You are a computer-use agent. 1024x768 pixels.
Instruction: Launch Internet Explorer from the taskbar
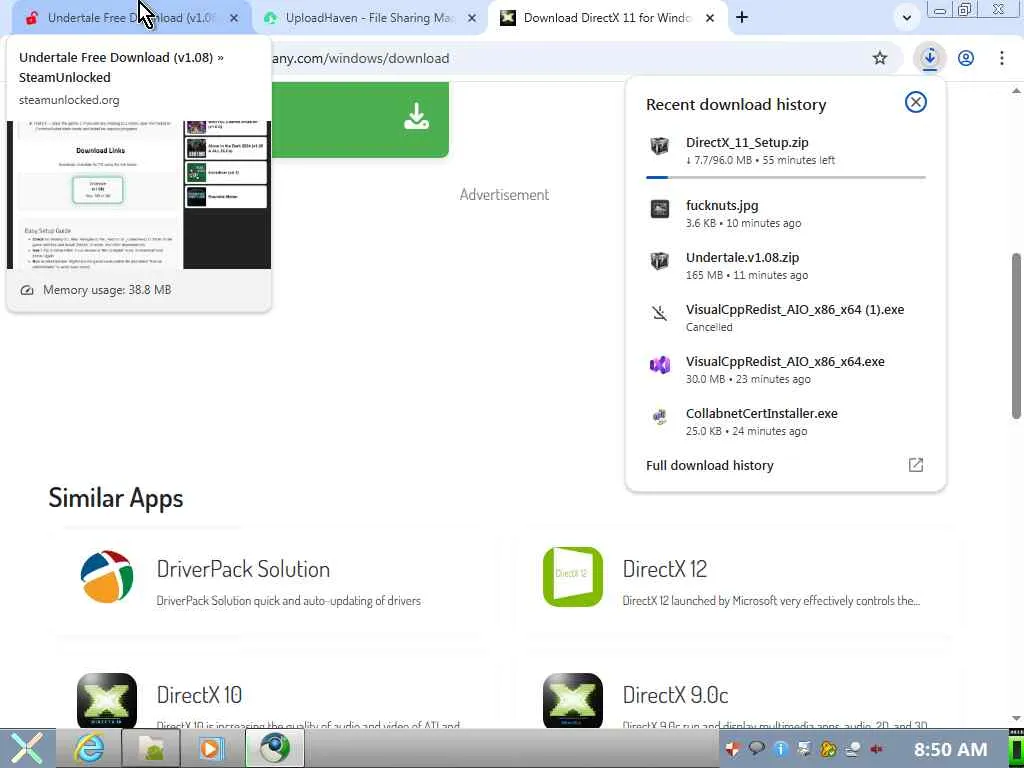[89, 748]
